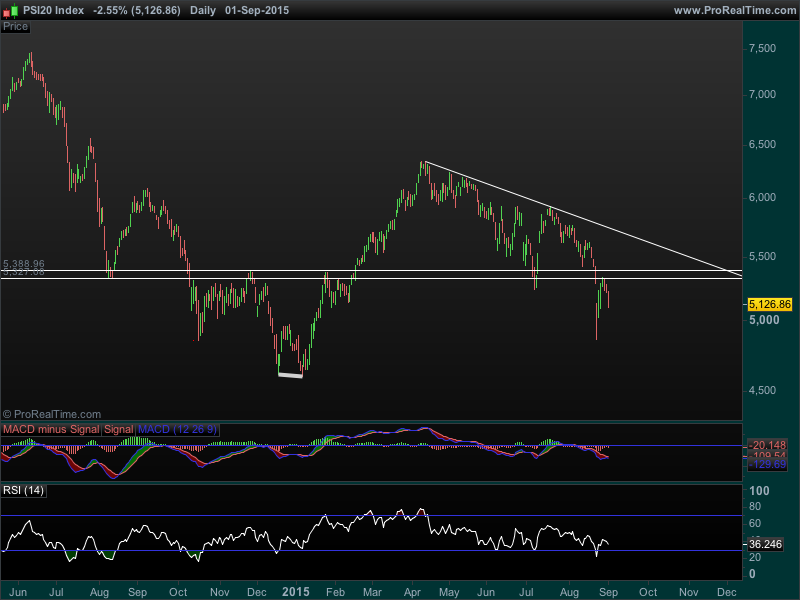Click the yellow 5,126.86 current price tag

pos(770,304)
